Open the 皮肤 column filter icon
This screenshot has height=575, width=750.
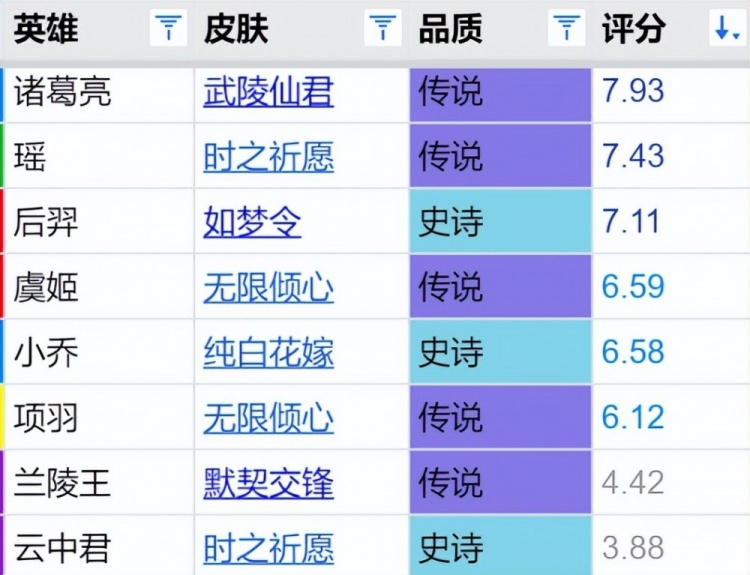click(383, 29)
